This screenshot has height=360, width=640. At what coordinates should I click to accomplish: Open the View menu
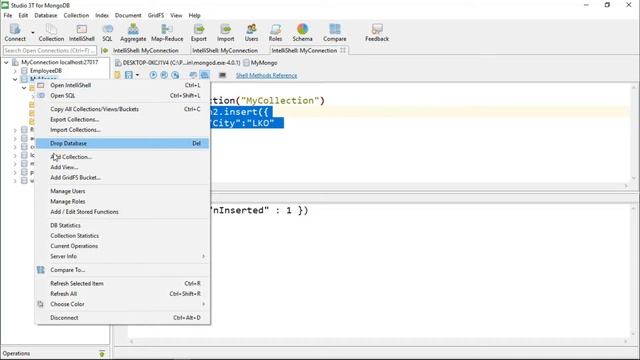click(176, 16)
